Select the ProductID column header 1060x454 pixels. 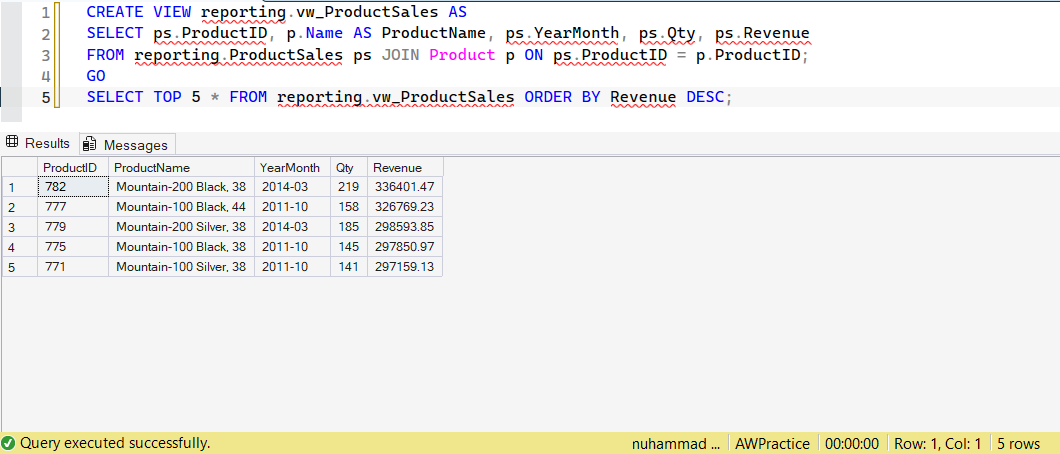pos(73,168)
